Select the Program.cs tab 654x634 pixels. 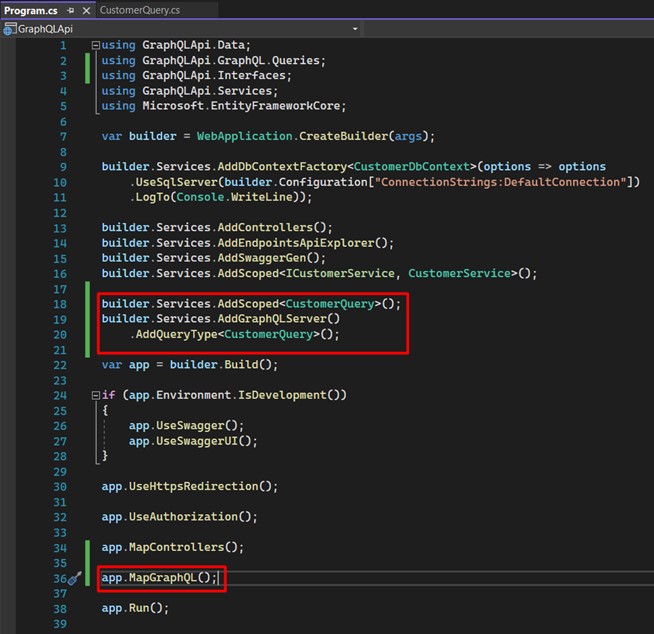coord(30,10)
